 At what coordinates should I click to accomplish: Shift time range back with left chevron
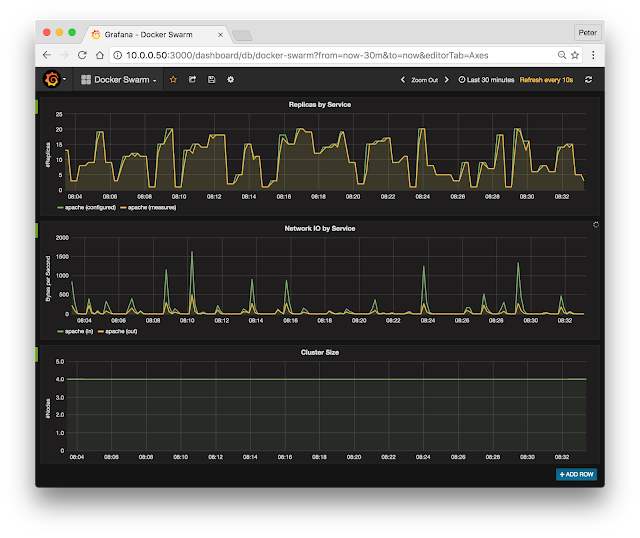tap(403, 80)
